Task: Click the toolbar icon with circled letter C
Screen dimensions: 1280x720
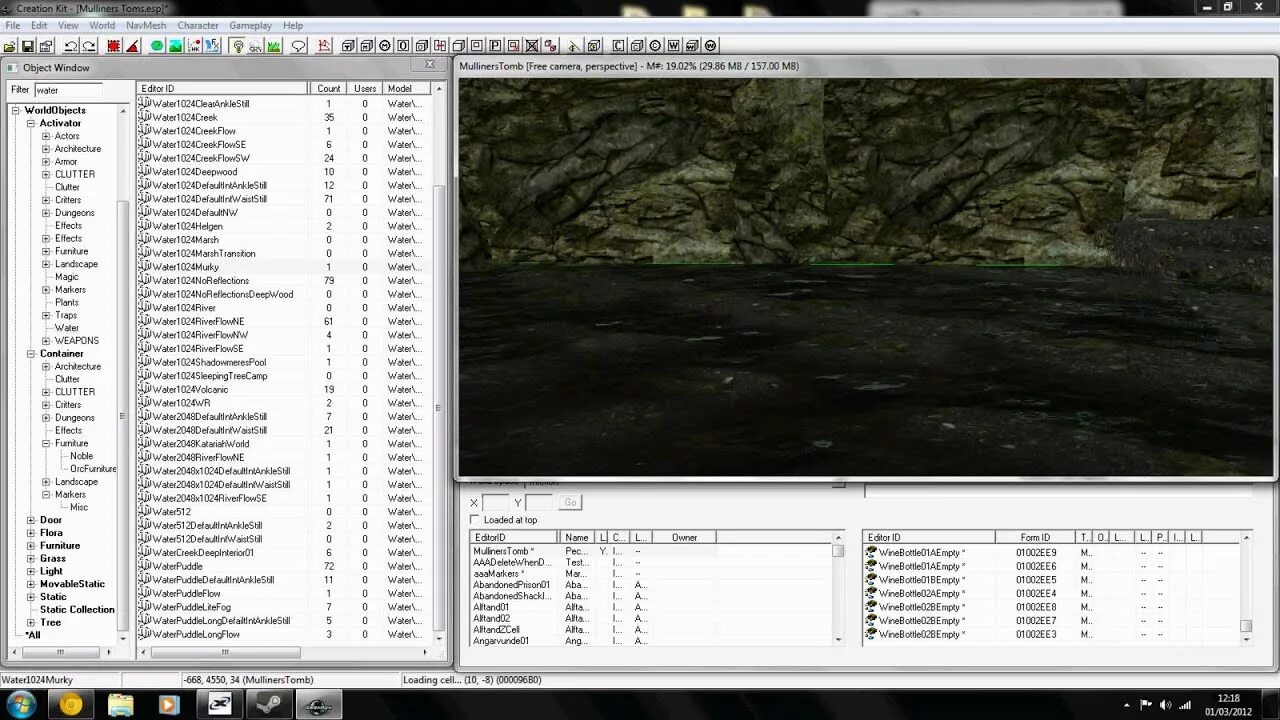Action: pyautogui.click(x=654, y=46)
